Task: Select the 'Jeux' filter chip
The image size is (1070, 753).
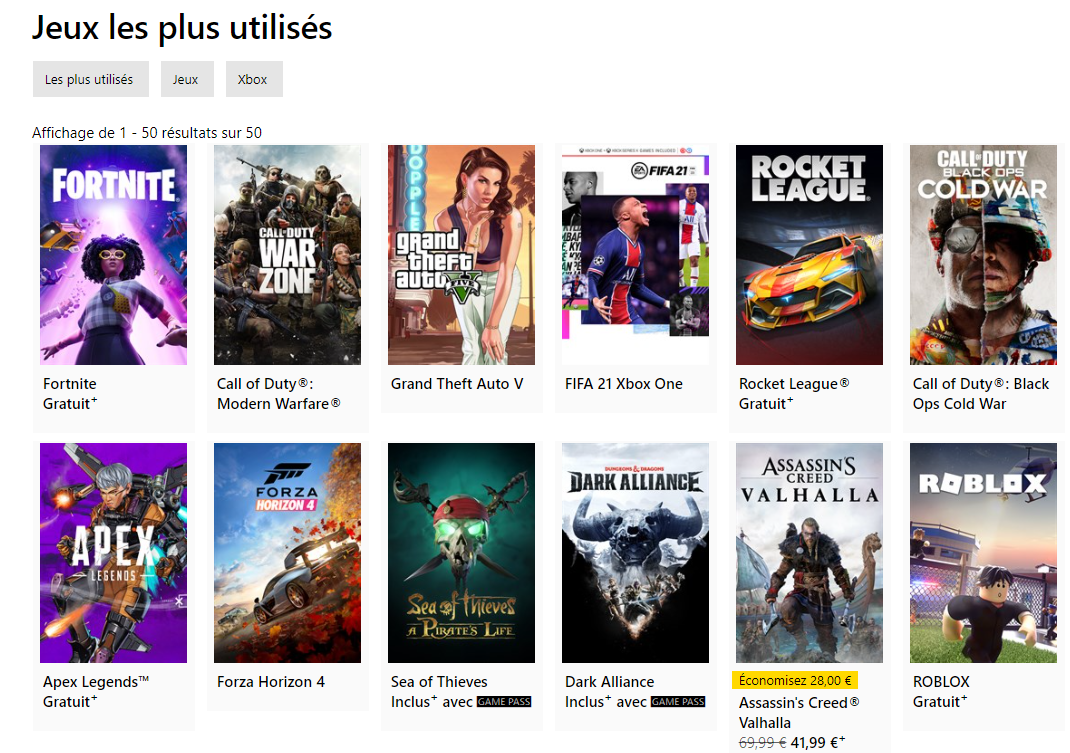Action: pos(187,79)
